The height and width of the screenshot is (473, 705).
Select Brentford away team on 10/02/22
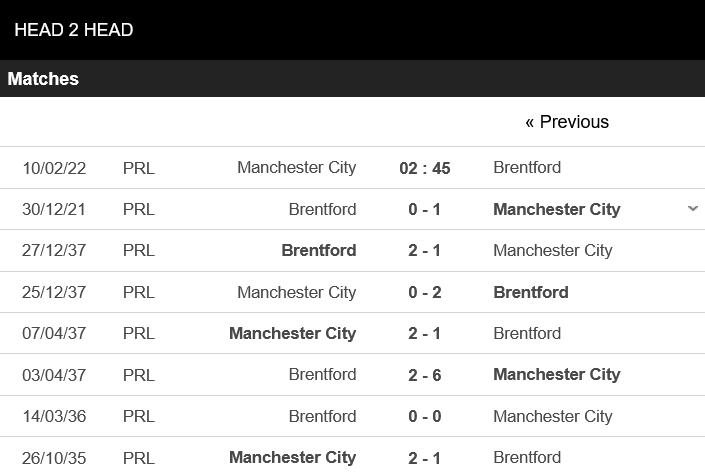pyautogui.click(x=527, y=168)
